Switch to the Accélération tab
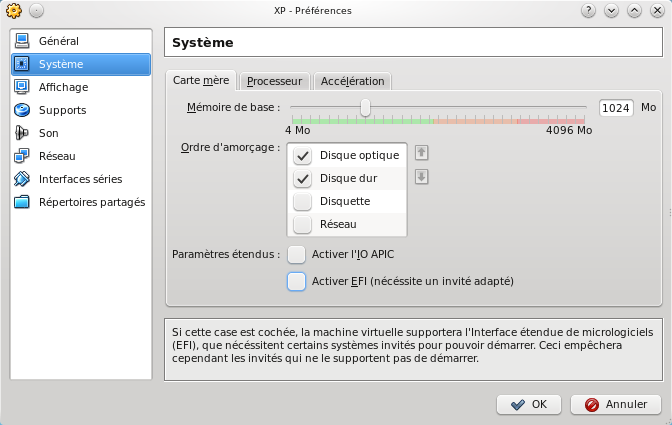The width and height of the screenshot is (672, 425). point(352,81)
